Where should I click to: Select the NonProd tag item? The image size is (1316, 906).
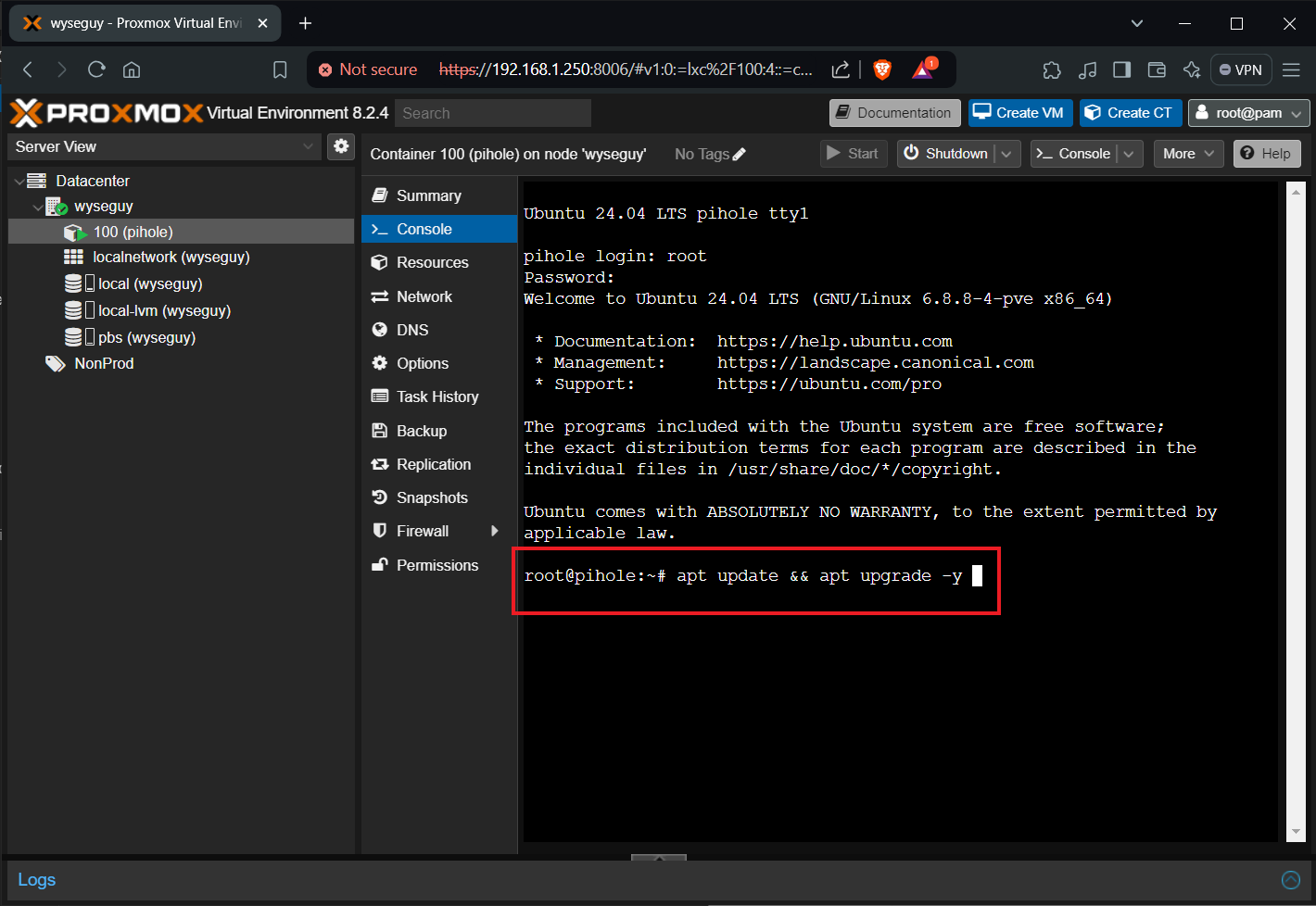point(182,363)
